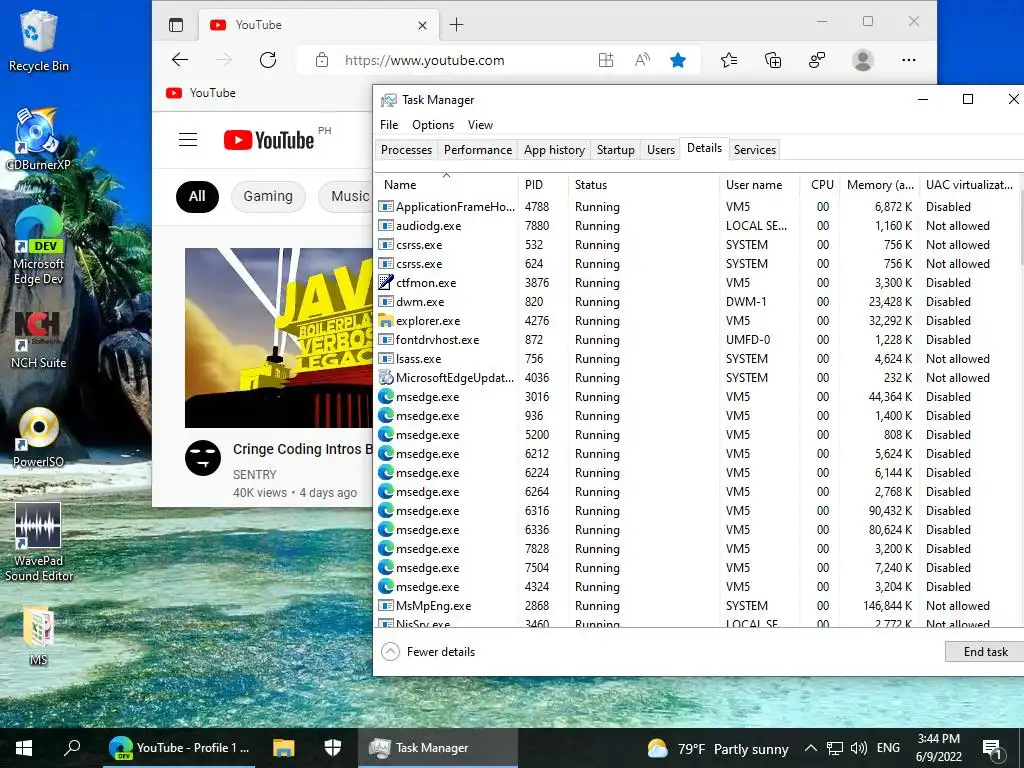Open NCH Suite desktop shortcut
The width and height of the screenshot is (1024, 768).
(x=39, y=340)
